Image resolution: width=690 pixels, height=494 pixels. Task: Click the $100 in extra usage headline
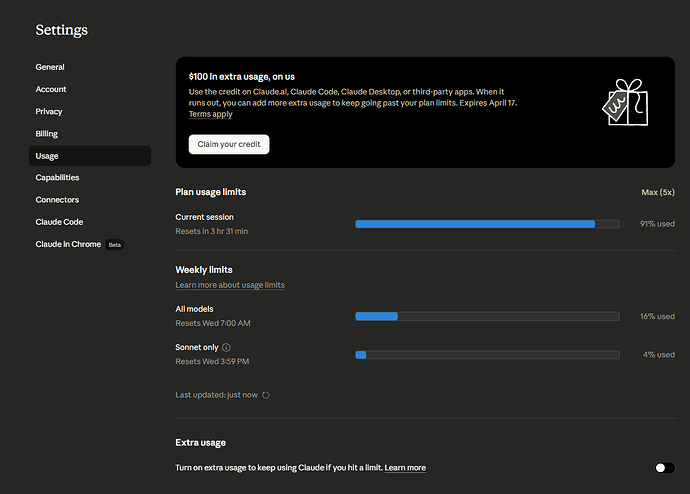(242, 77)
